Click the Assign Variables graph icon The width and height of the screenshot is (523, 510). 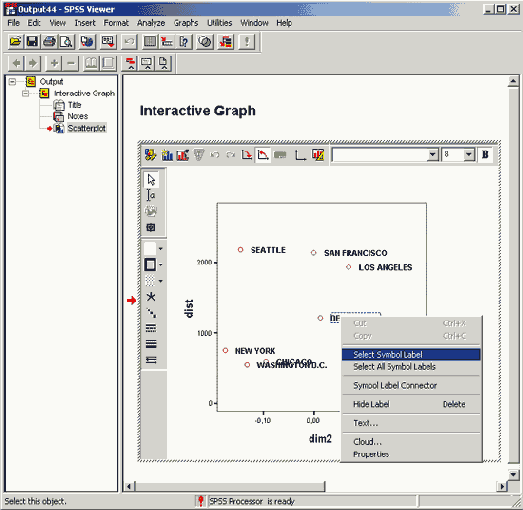click(150, 155)
